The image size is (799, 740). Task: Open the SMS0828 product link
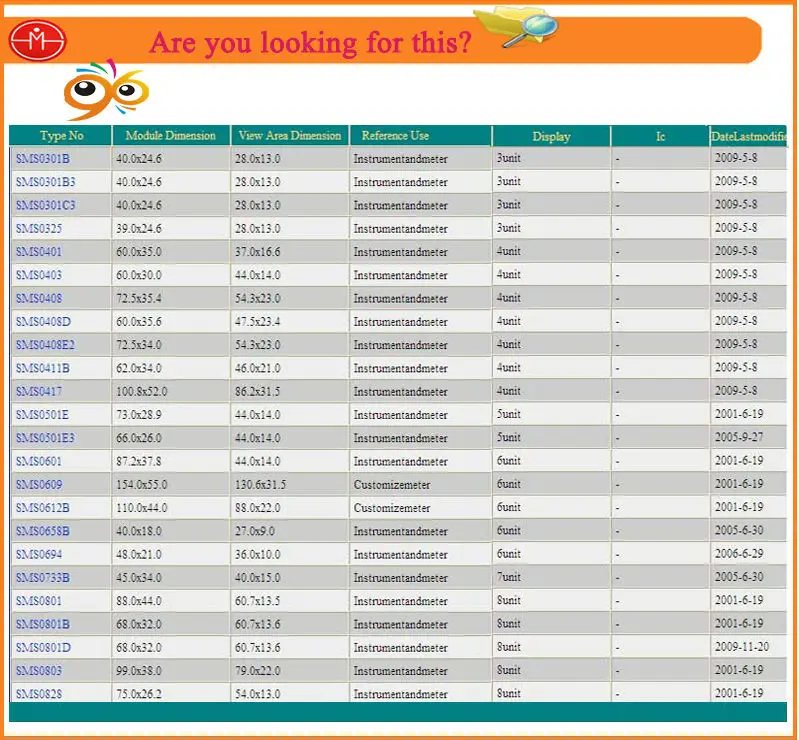tap(38, 694)
